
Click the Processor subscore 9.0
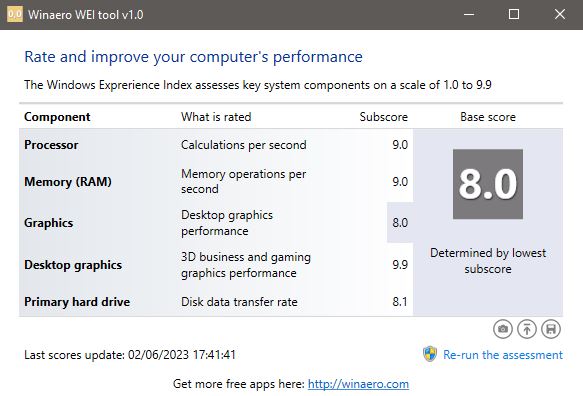point(400,145)
